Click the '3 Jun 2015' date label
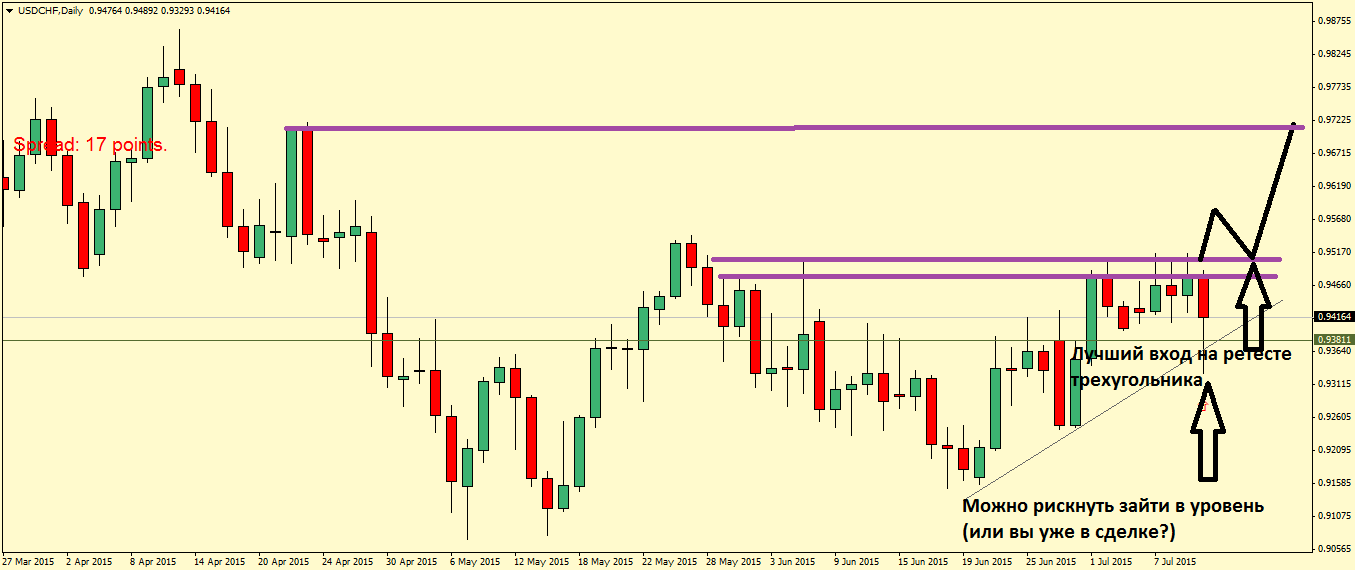 (x=791, y=562)
